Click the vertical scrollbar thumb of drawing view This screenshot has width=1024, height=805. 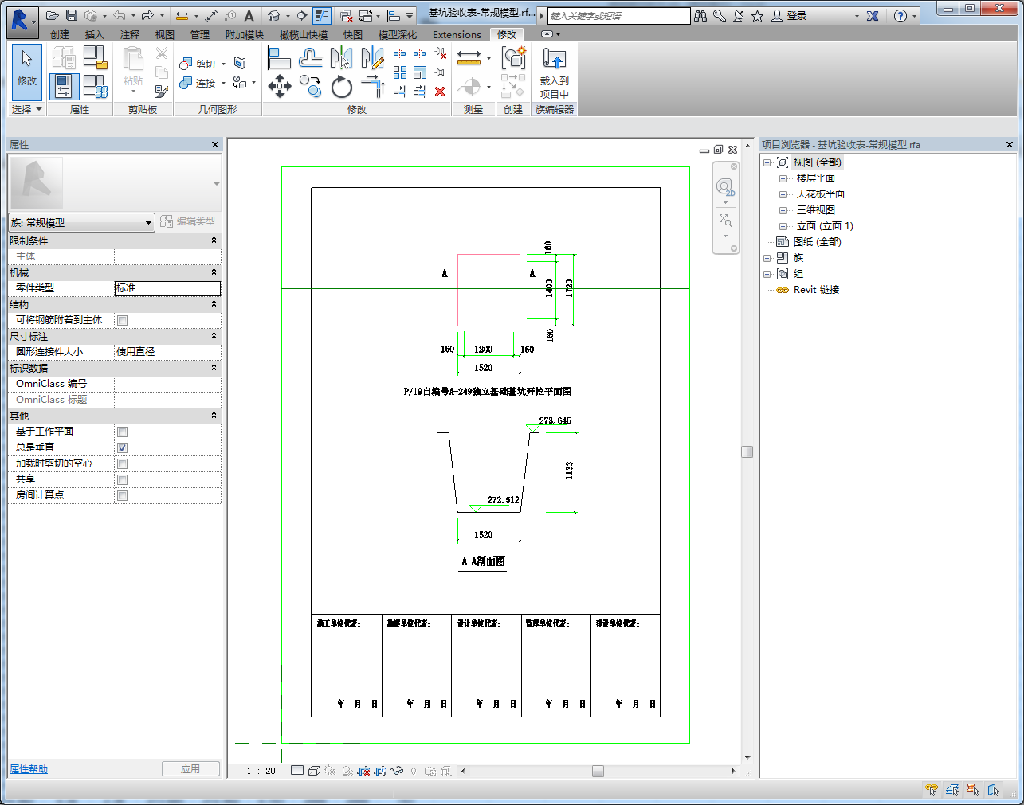pyautogui.click(x=747, y=452)
